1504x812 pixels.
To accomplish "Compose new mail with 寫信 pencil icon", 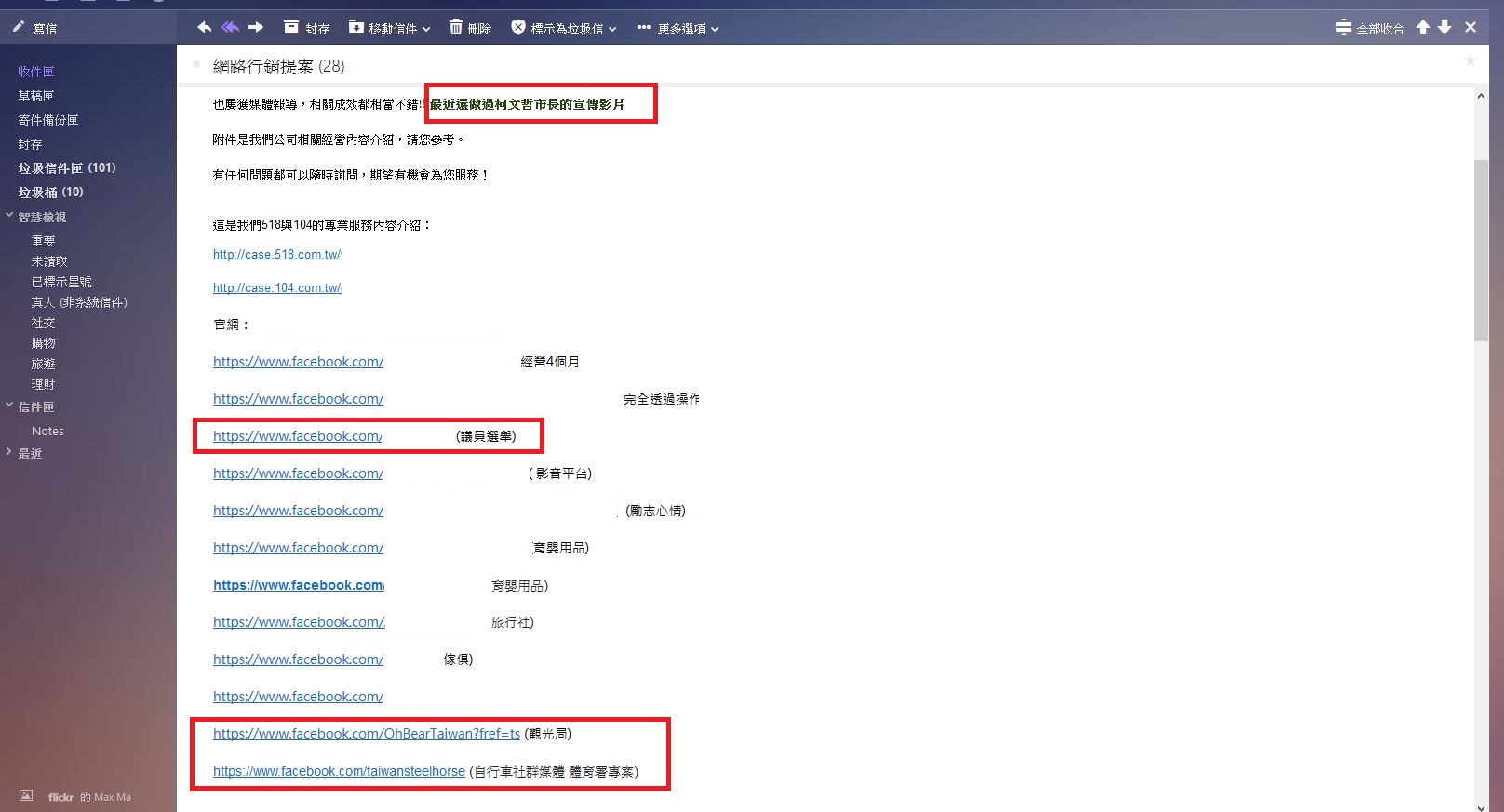I will (34, 29).
